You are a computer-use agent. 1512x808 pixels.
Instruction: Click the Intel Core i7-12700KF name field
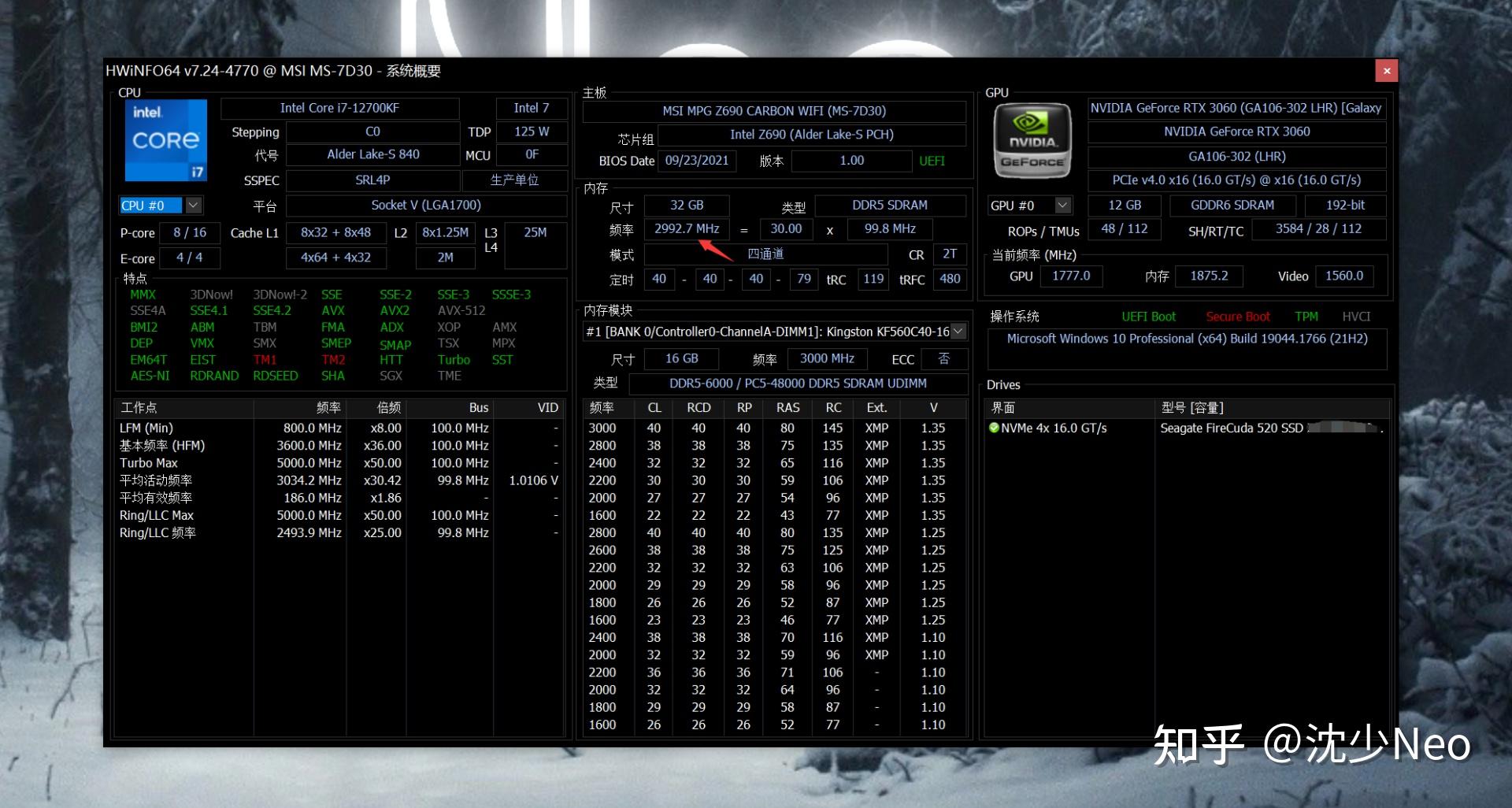point(339,108)
